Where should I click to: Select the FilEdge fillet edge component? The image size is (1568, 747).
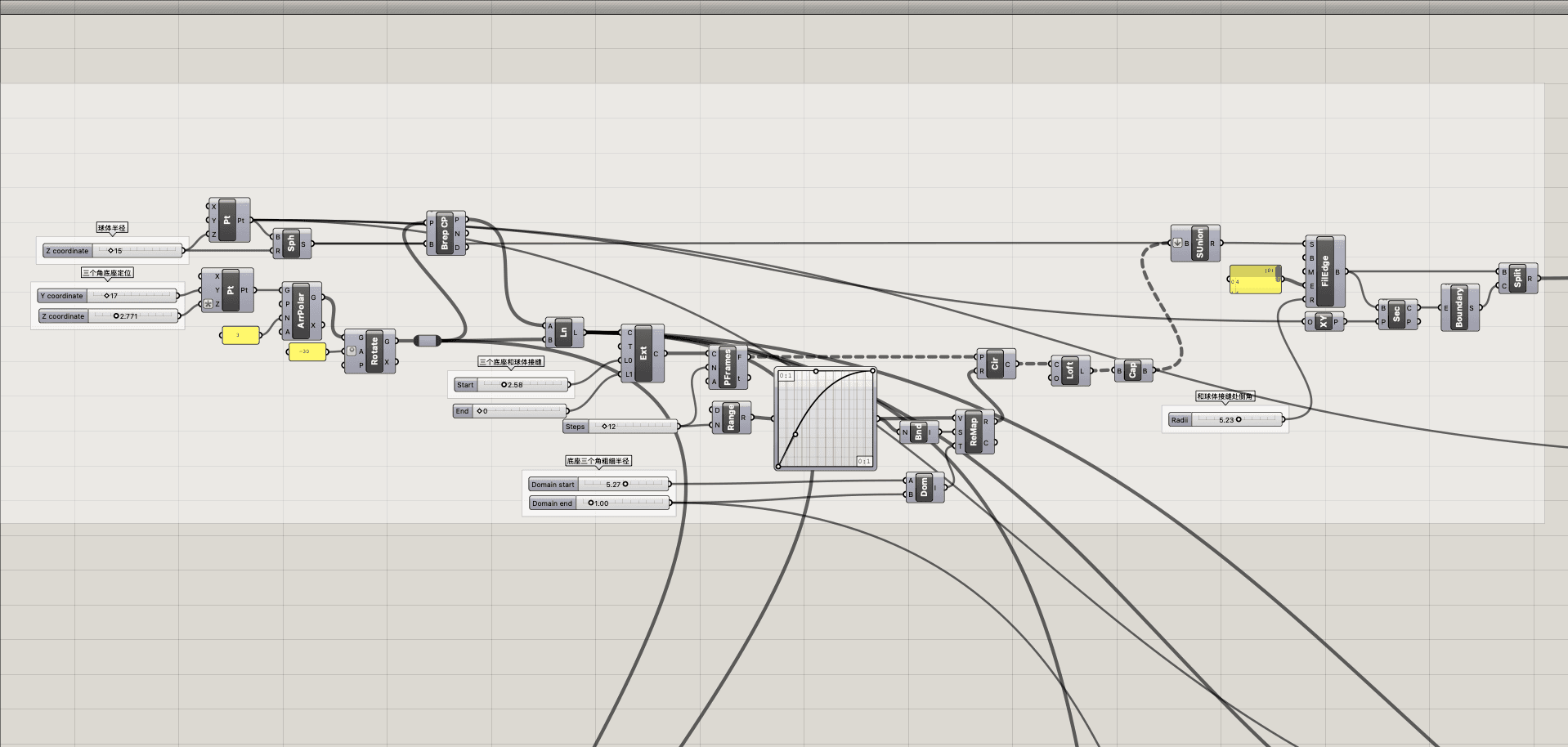click(1325, 271)
